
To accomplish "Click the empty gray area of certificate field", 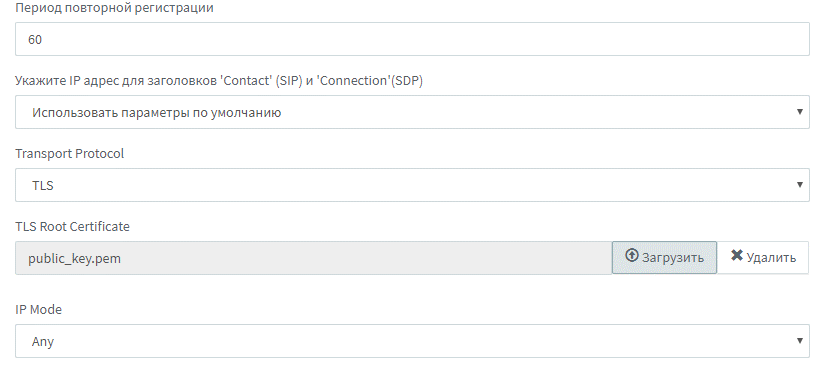I will pos(368,258).
